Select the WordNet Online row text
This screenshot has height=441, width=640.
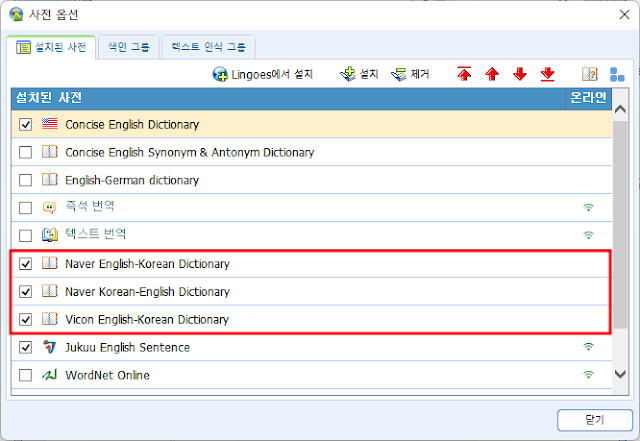[x=107, y=375]
